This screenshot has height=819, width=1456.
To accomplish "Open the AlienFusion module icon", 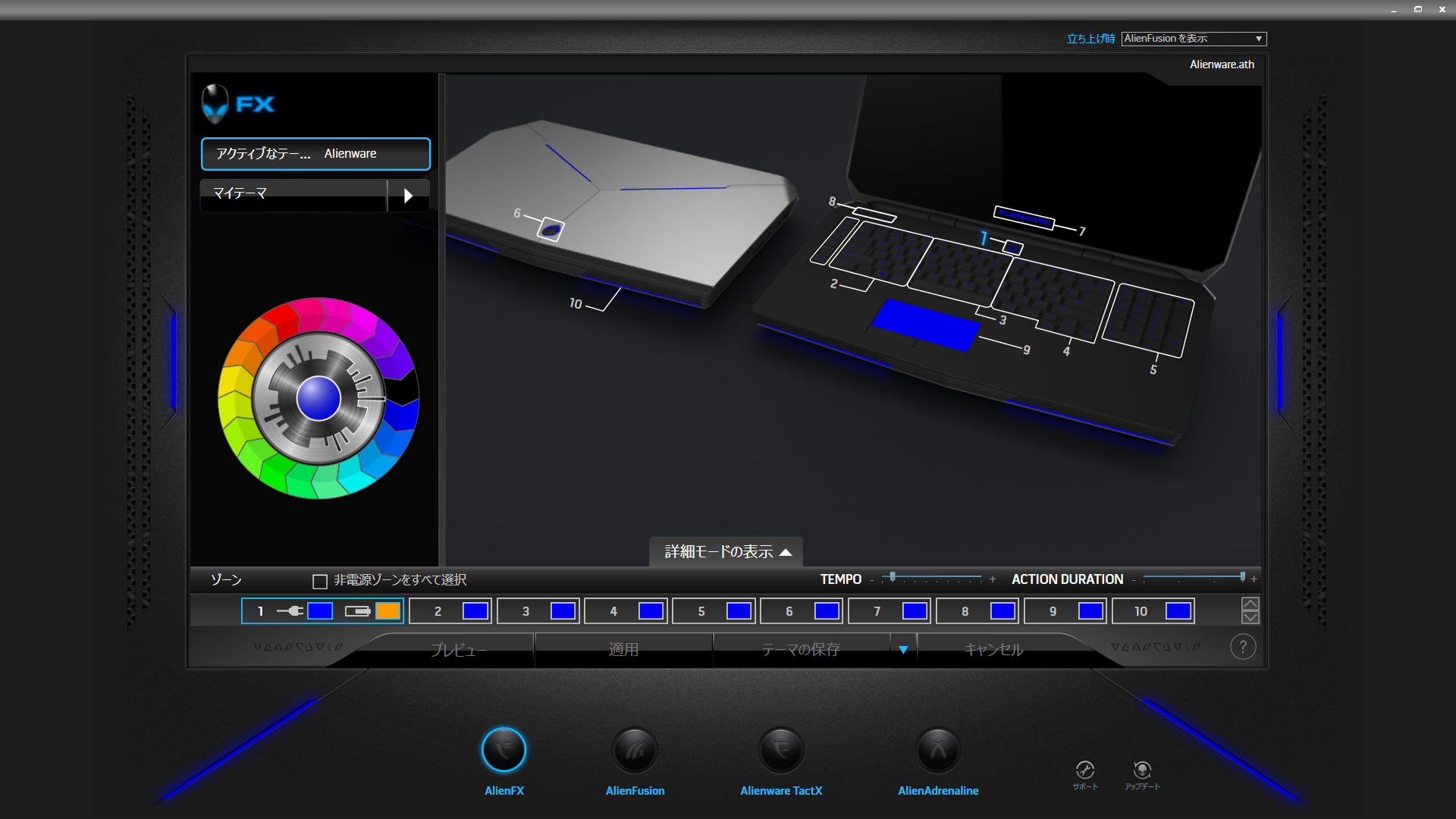I will (635, 750).
